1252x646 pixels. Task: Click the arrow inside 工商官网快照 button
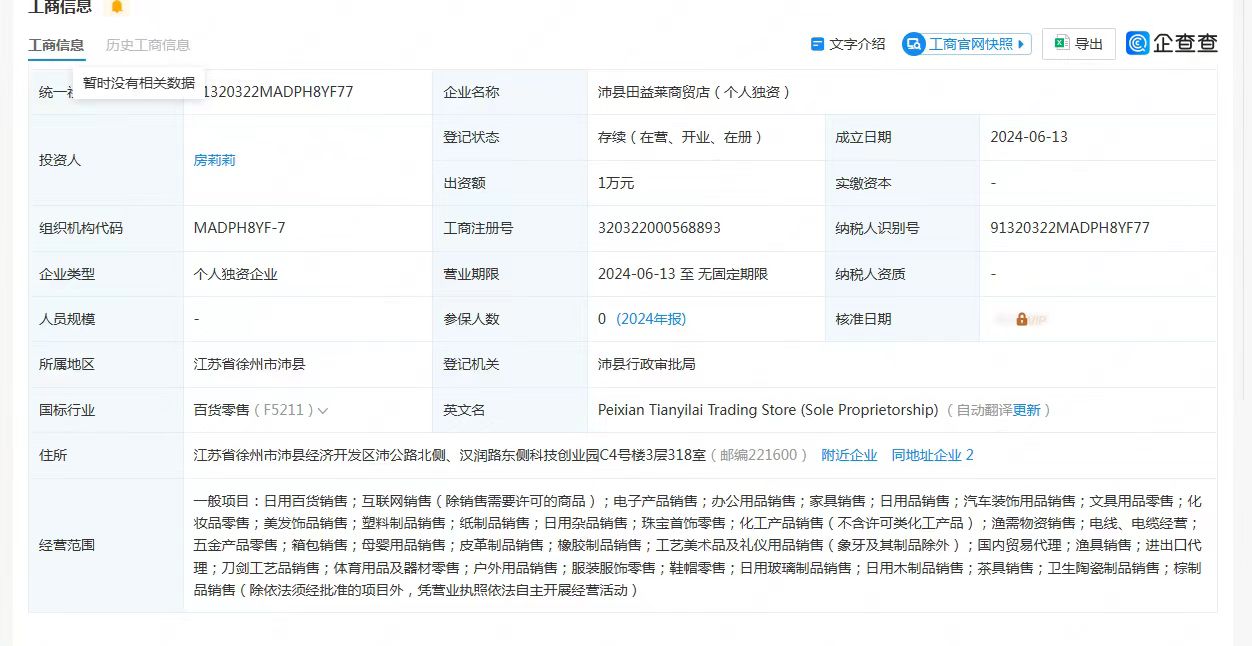pos(1021,43)
